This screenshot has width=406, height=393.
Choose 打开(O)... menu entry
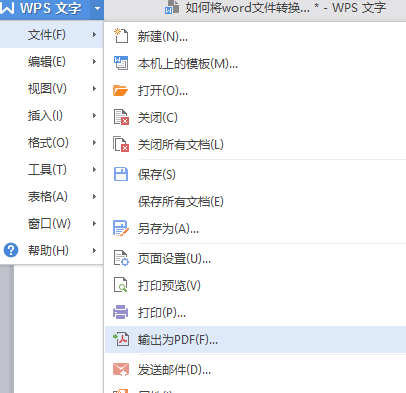255,90
